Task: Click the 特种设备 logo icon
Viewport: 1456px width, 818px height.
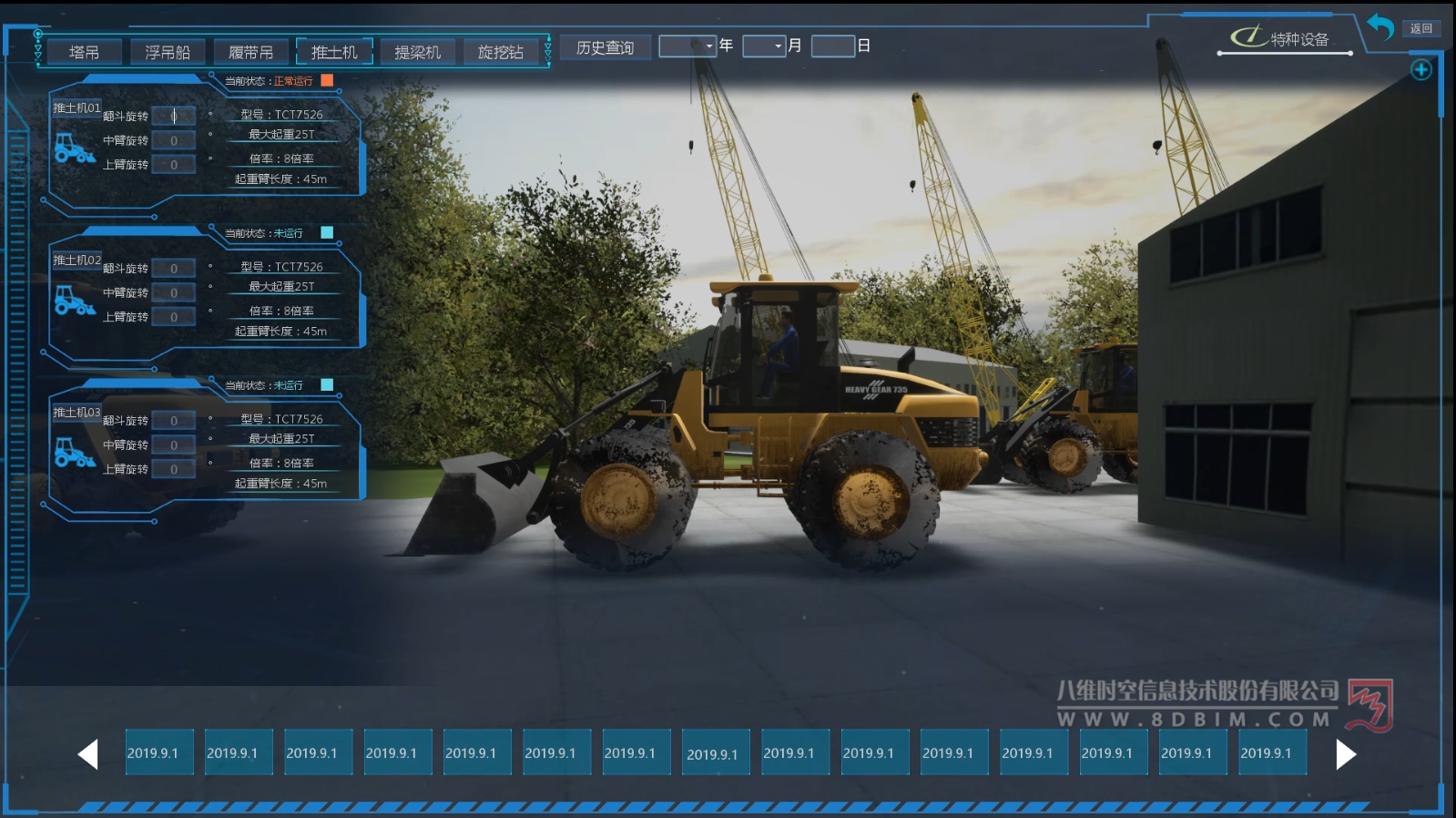Action: [x=1247, y=36]
